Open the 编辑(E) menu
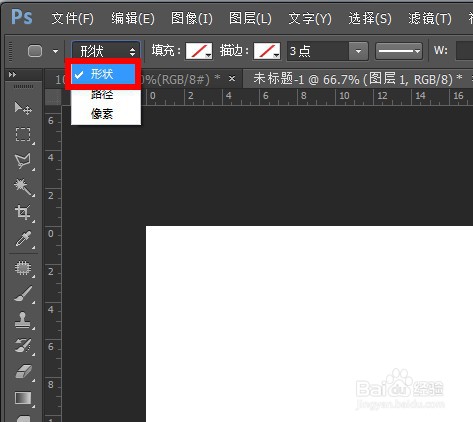This screenshot has height=422, width=473. point(133,18)
